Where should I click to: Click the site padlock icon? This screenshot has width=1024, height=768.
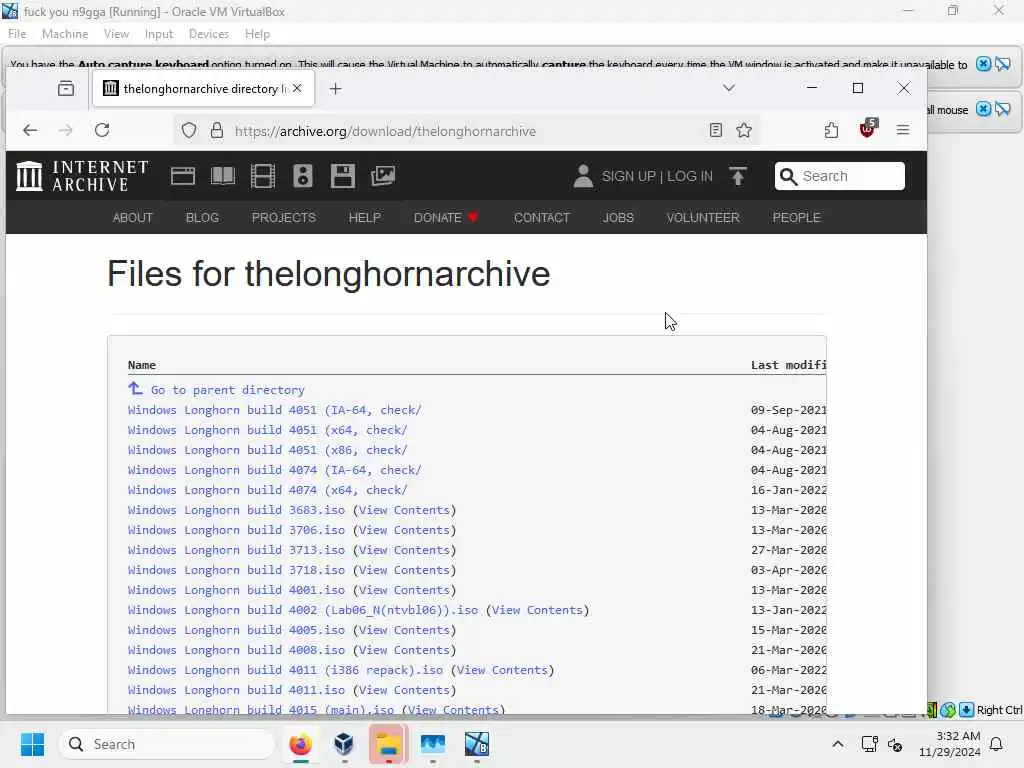coord(217,131)
